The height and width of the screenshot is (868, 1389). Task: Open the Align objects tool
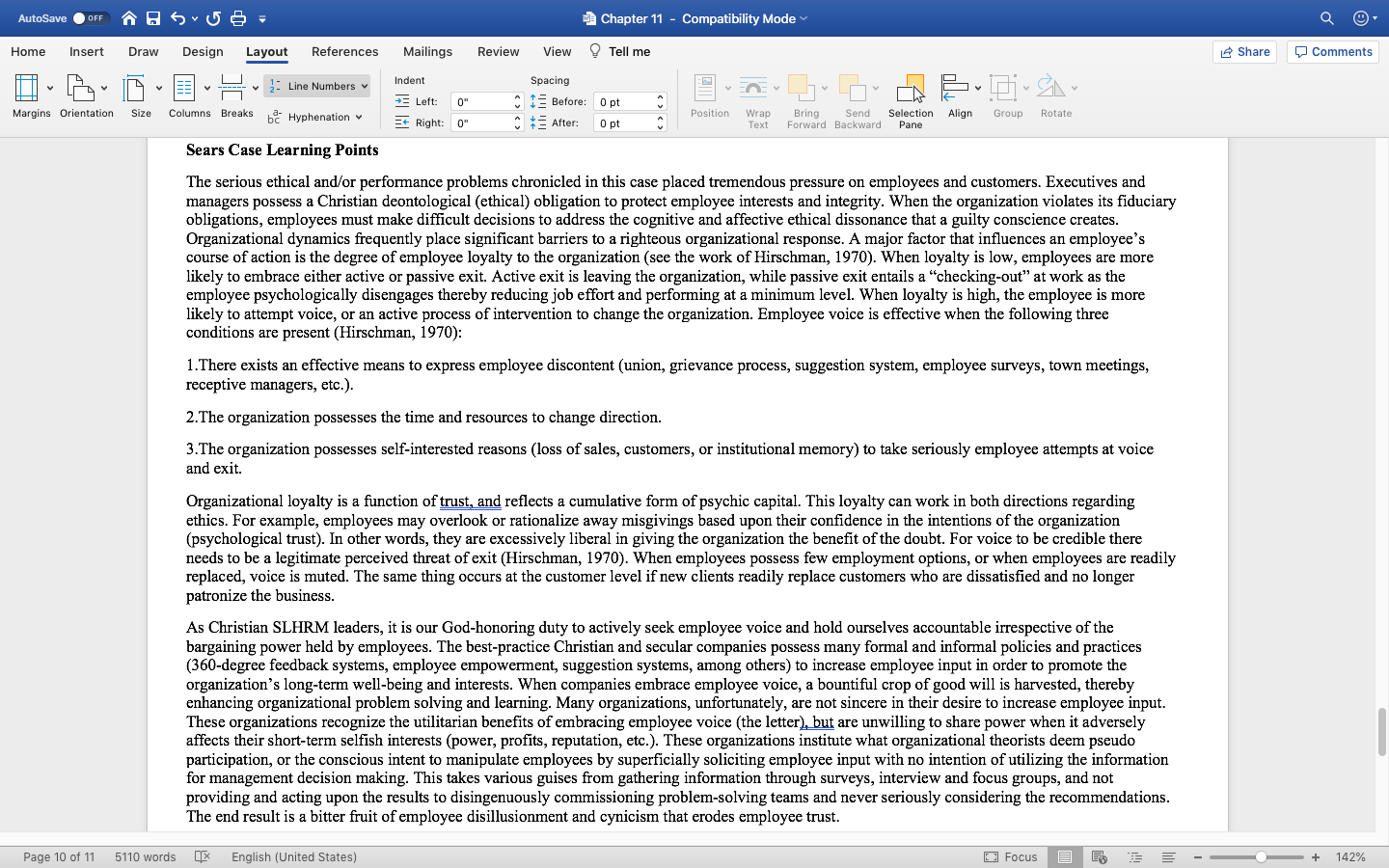(955, 88)
